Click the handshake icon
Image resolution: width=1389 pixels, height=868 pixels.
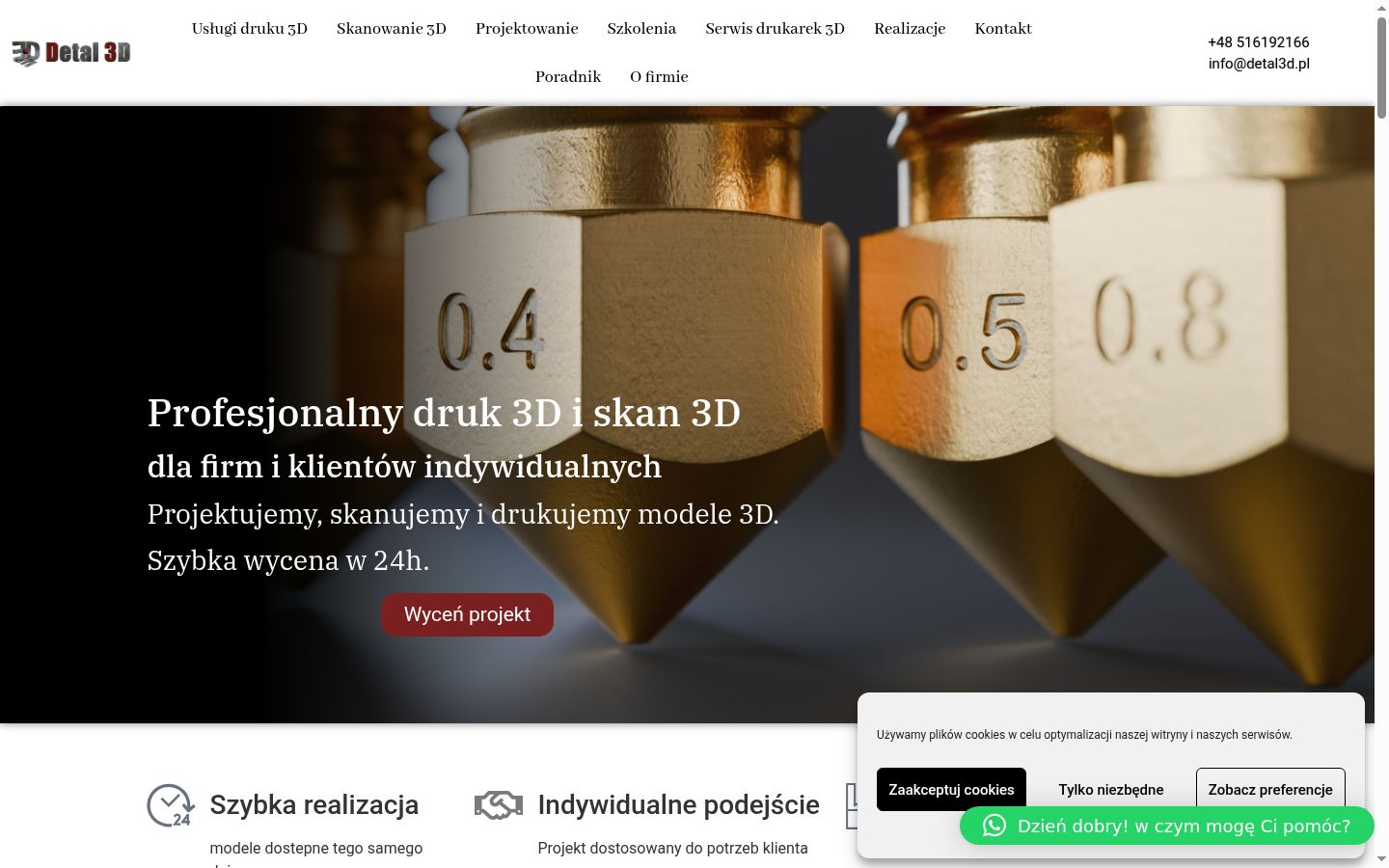499,804
